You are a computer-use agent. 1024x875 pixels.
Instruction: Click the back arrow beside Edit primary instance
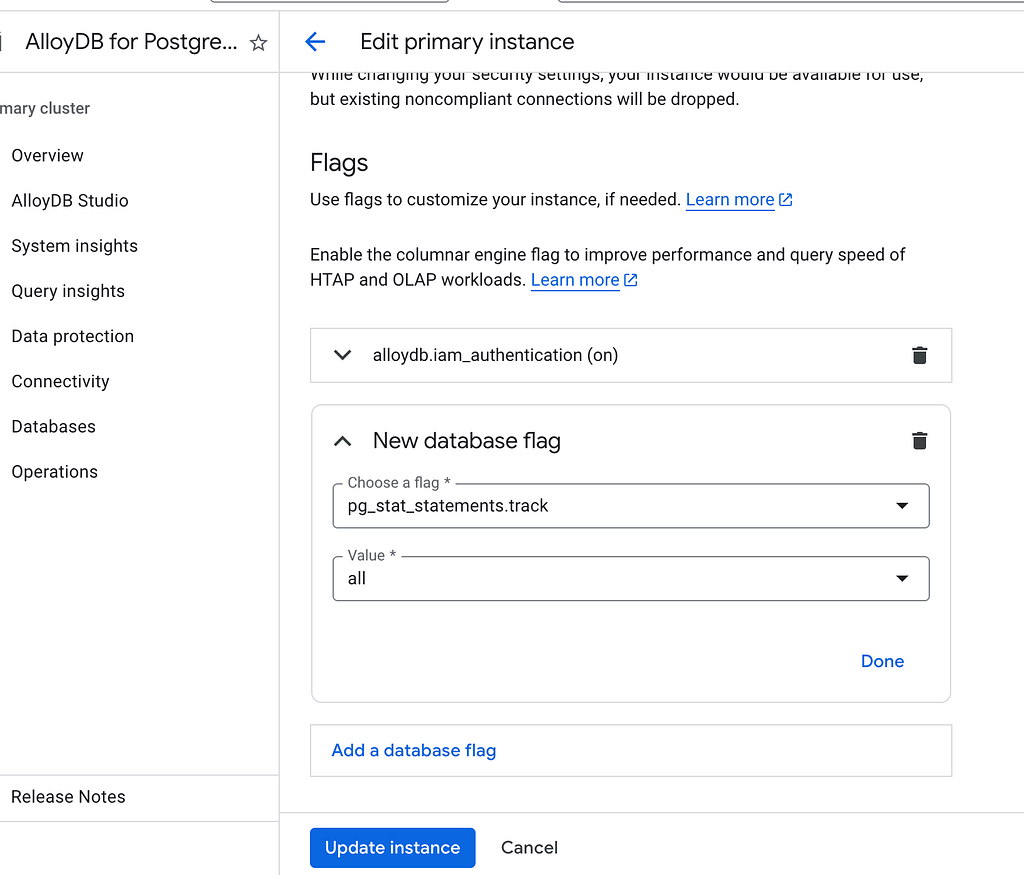click(x=315, y=42)
